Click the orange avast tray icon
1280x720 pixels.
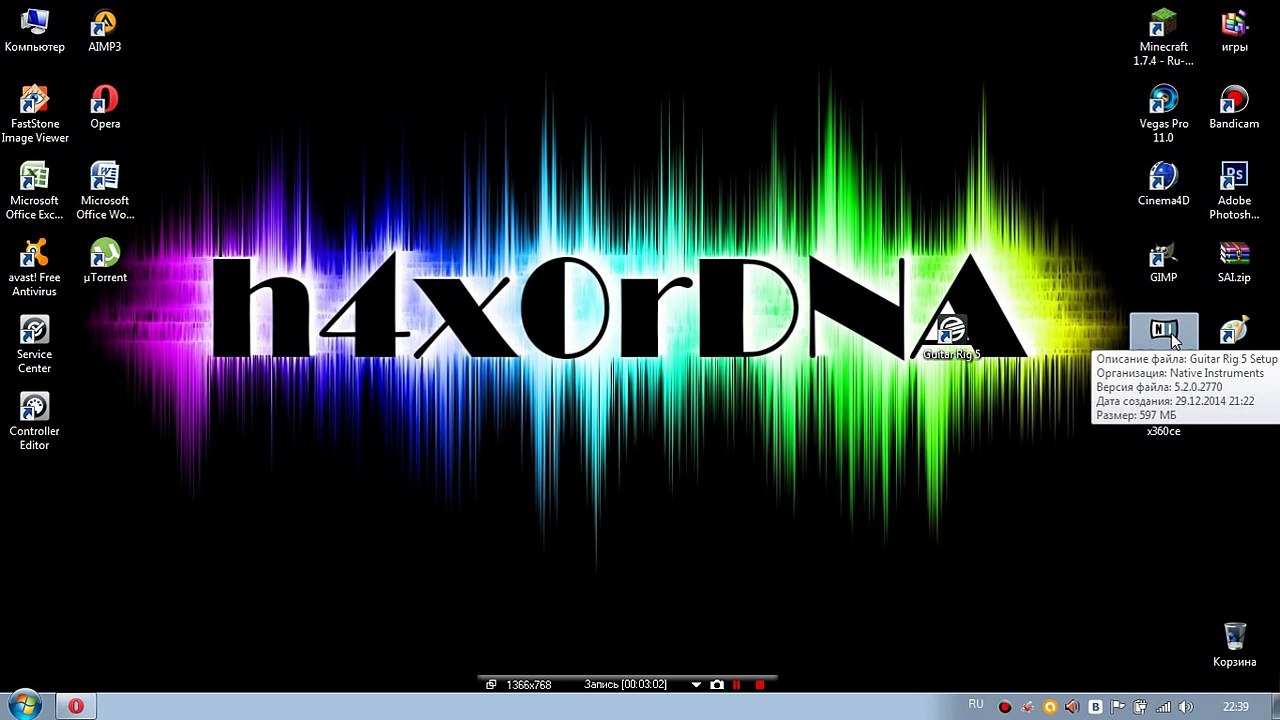pos(1050,707)
